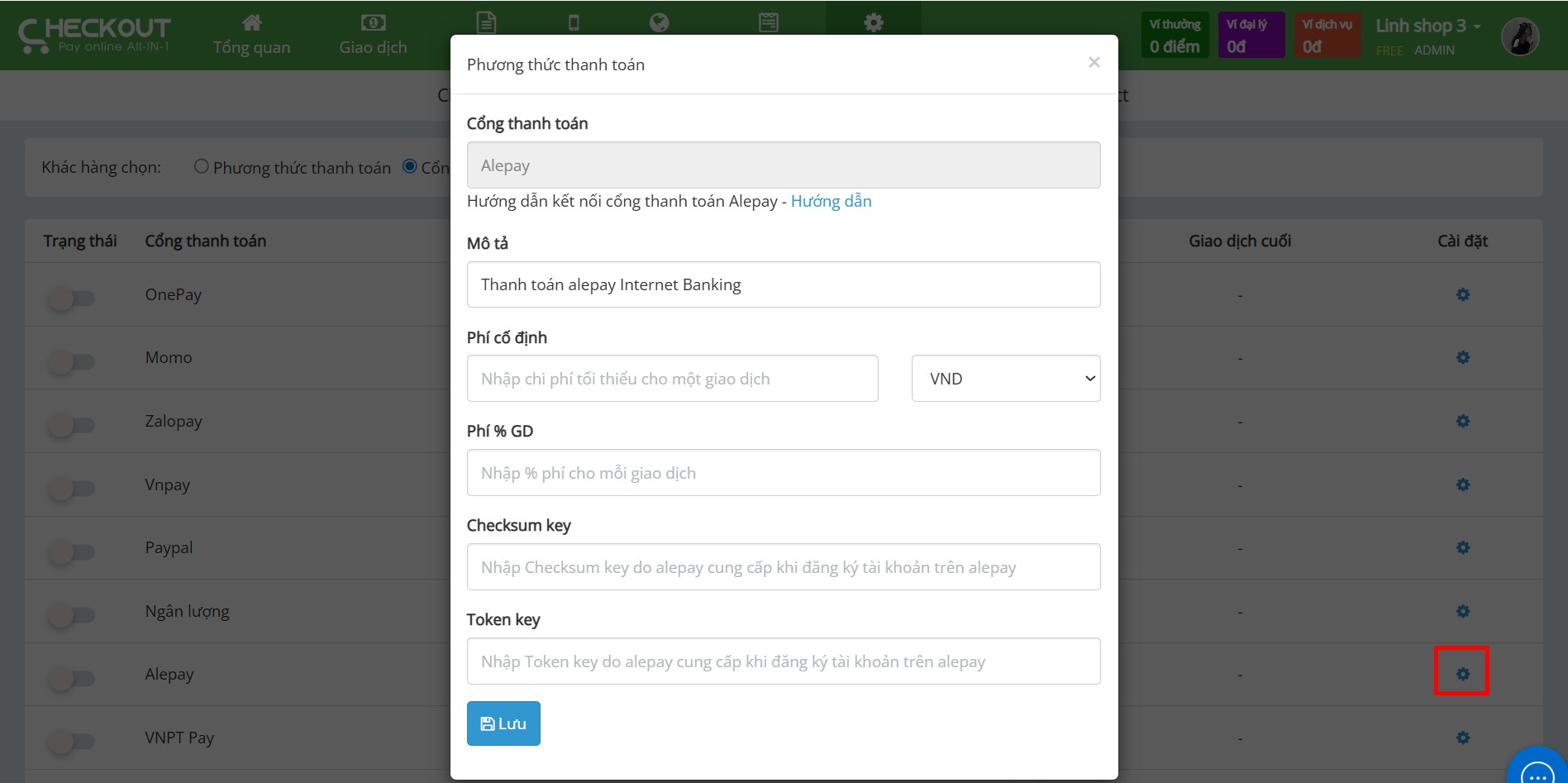Click the user avatar picture

pyautogui.click(x=1520, y=36)
